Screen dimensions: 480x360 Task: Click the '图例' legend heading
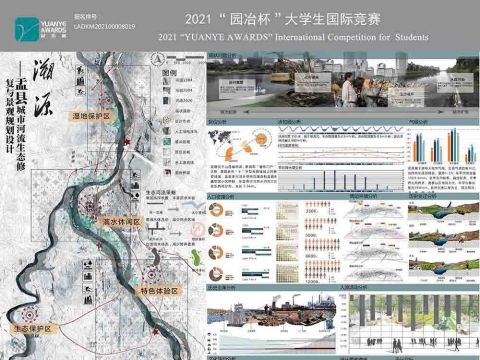click(169, 73)
